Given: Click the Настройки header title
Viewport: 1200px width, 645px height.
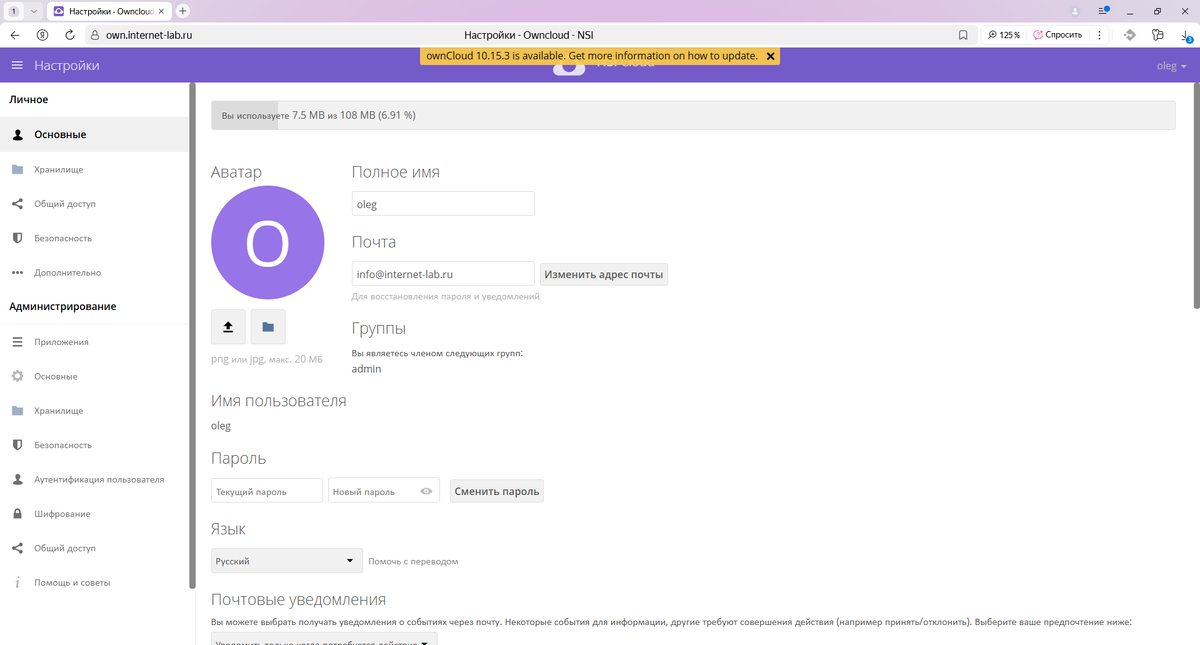Looking at the screenshot, I should [x=66, y=65].
